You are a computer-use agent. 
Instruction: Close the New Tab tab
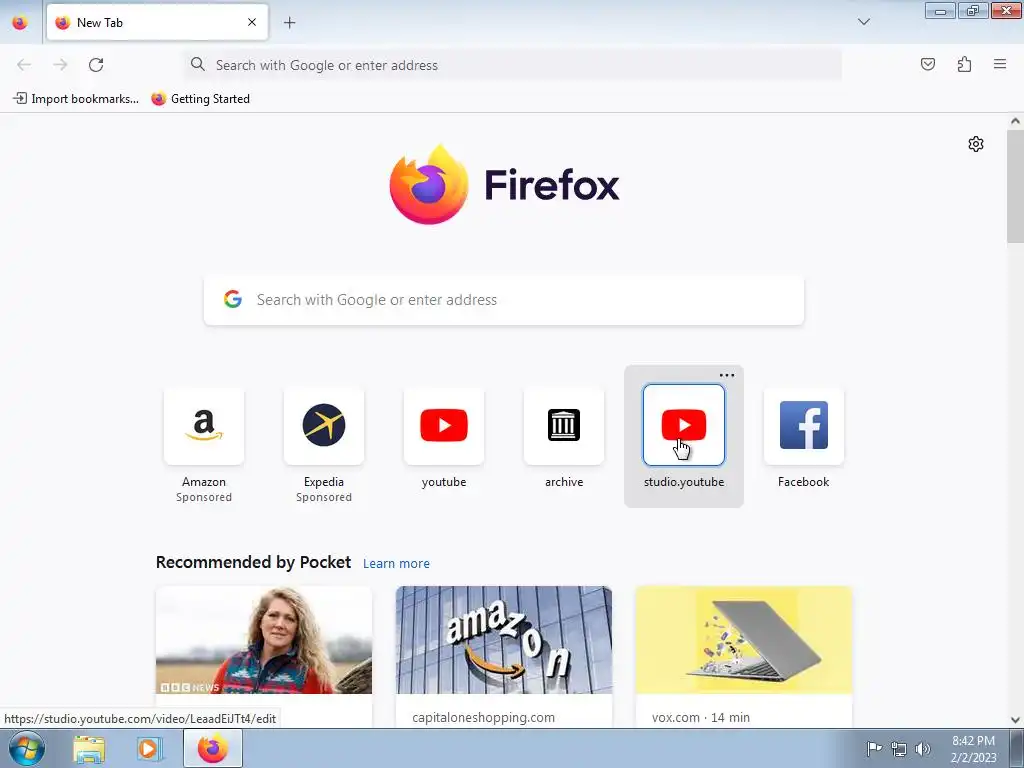click(251, 22)
